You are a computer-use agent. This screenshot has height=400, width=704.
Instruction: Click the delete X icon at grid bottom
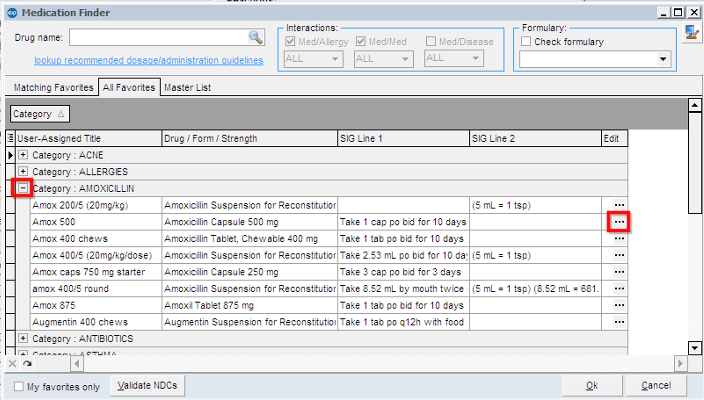click(13, 364)
